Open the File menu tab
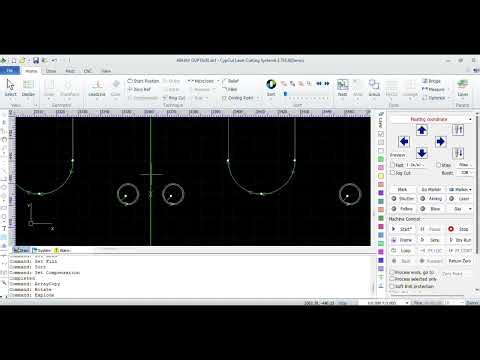 click(x=10, y=71)
